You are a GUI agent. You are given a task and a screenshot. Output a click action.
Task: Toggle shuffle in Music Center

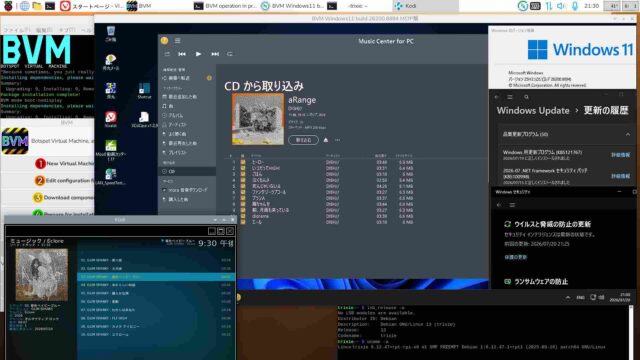coord(167,54)
